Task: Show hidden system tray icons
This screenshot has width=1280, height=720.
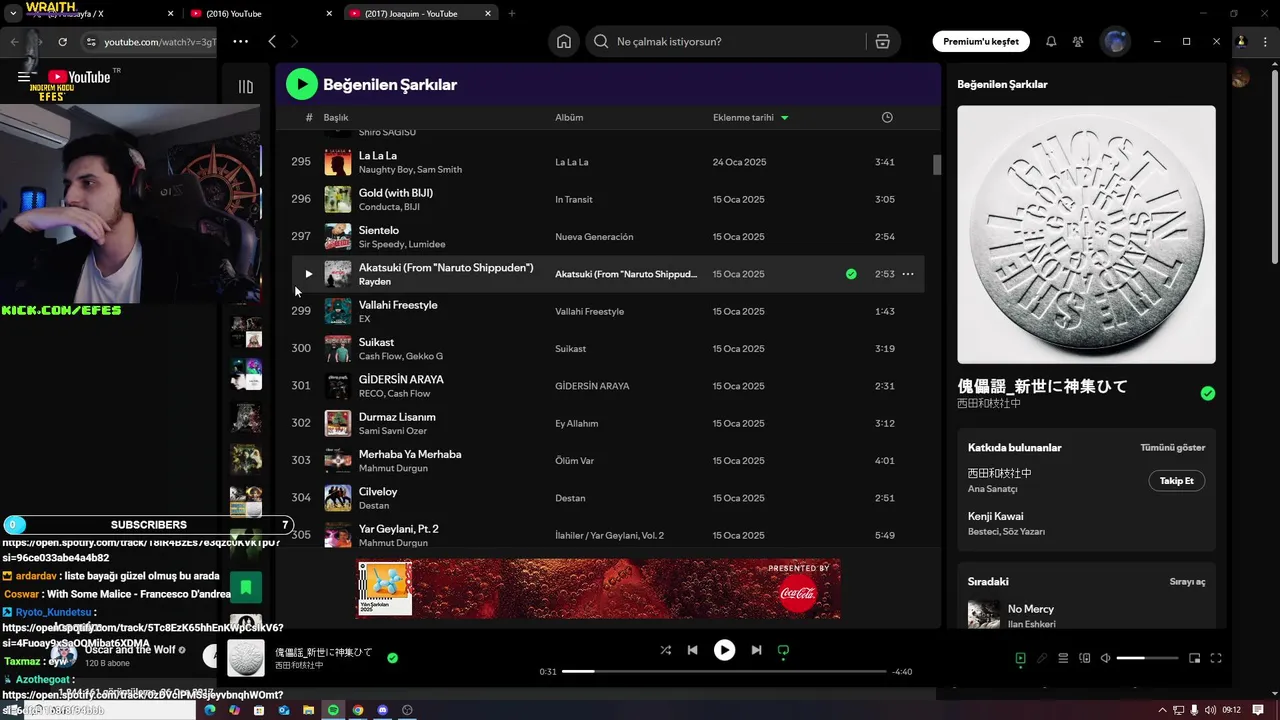Action: 1162,710
